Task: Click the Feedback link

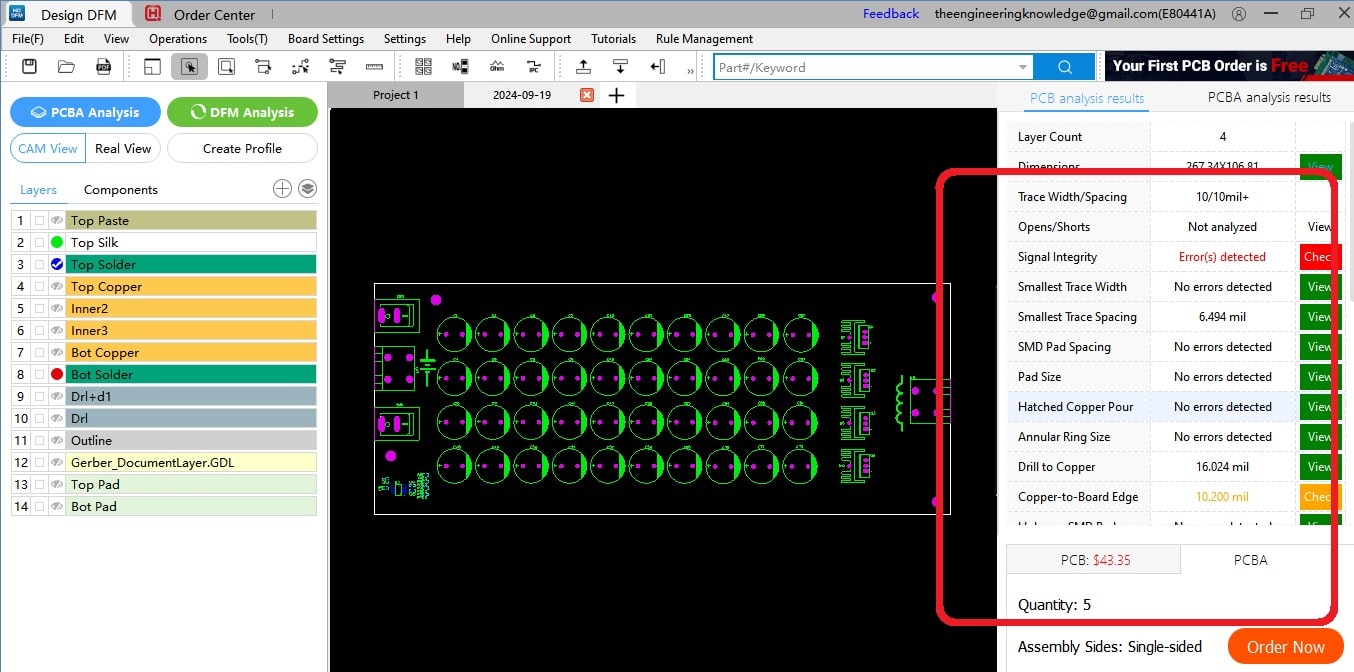Action: pyautogui.click(x=891, y=13)
